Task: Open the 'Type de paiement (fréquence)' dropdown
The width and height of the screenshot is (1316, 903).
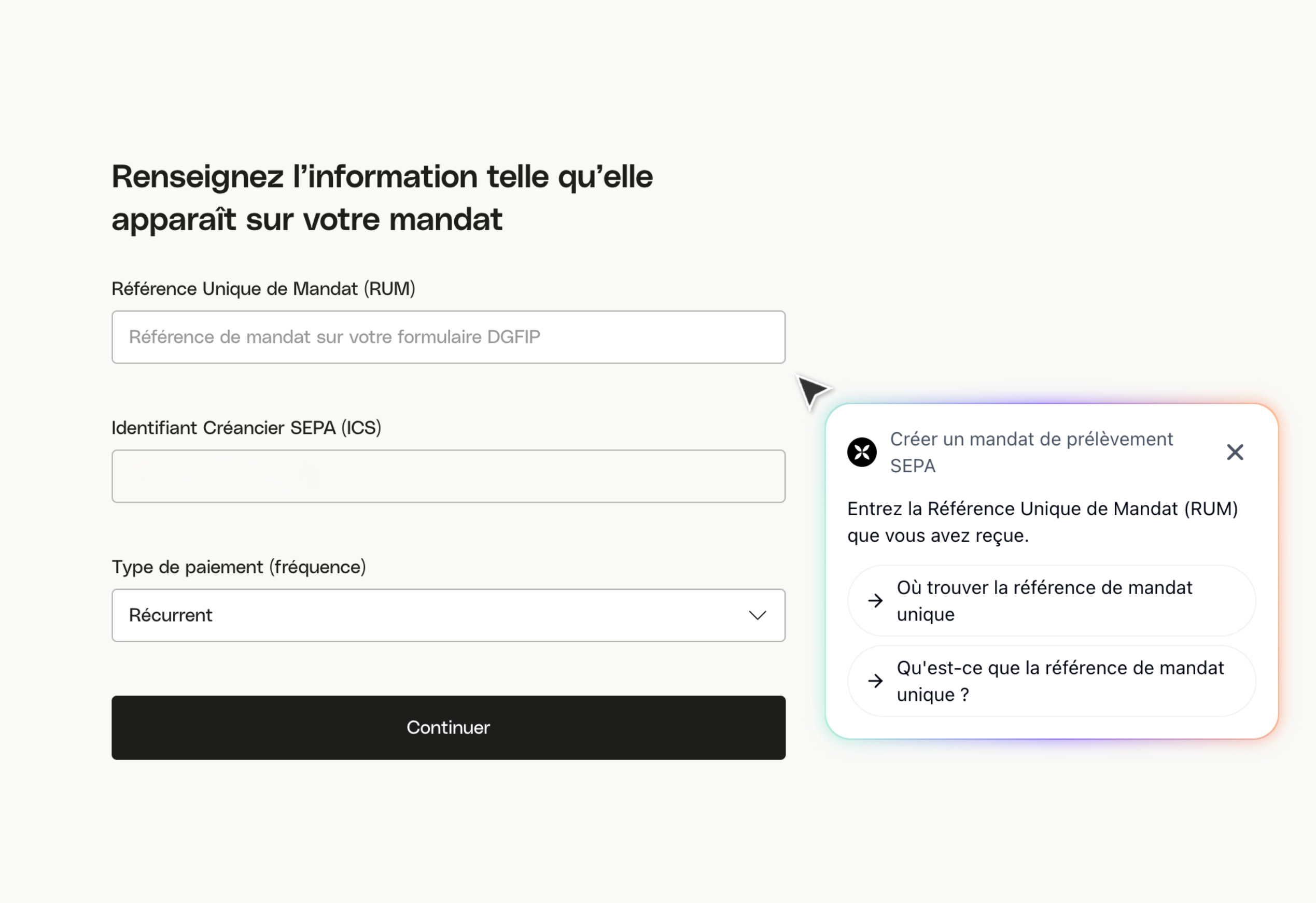Action: coord(447,615)
